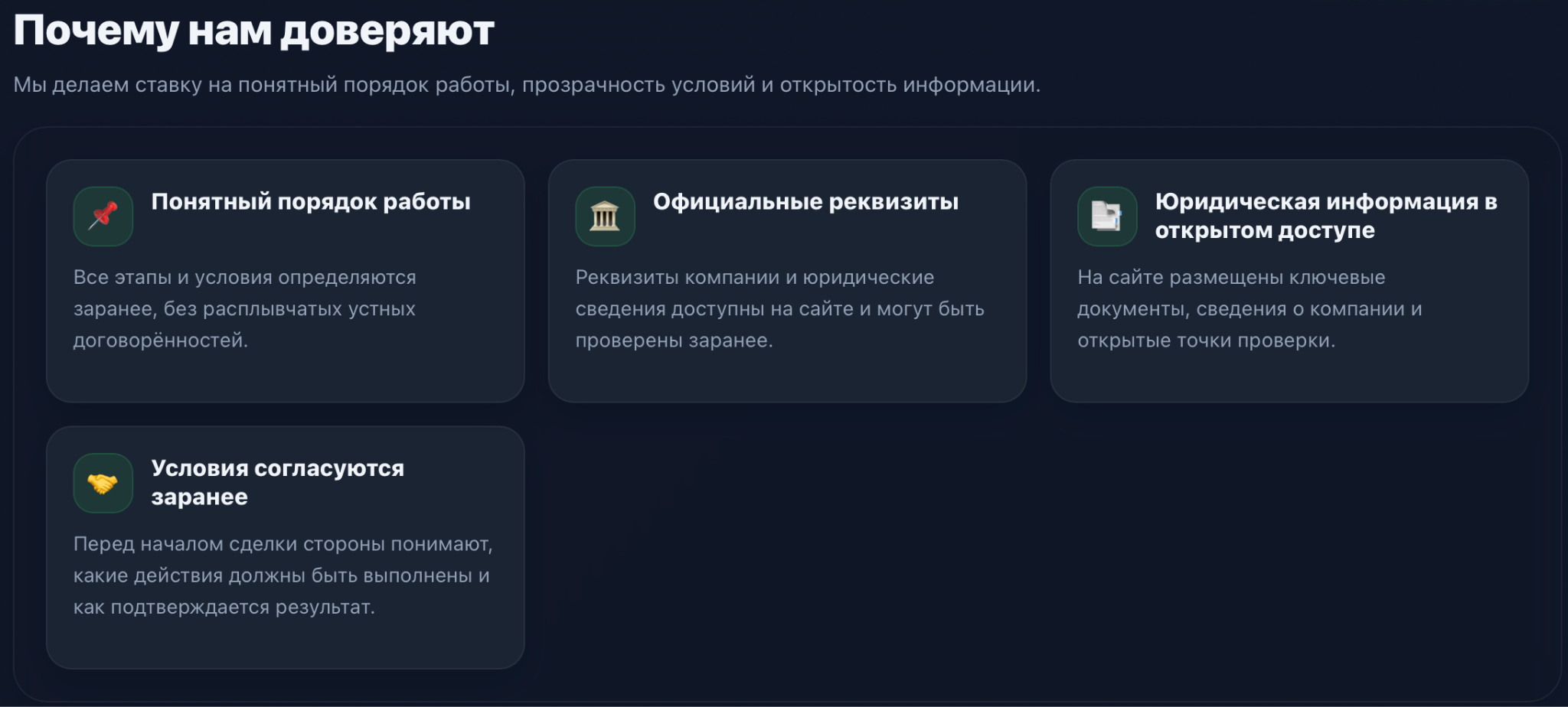The image size is (1568, 707).
Task: Click the description starting 'Реквизиты компании'
Action: click(779, 308)
